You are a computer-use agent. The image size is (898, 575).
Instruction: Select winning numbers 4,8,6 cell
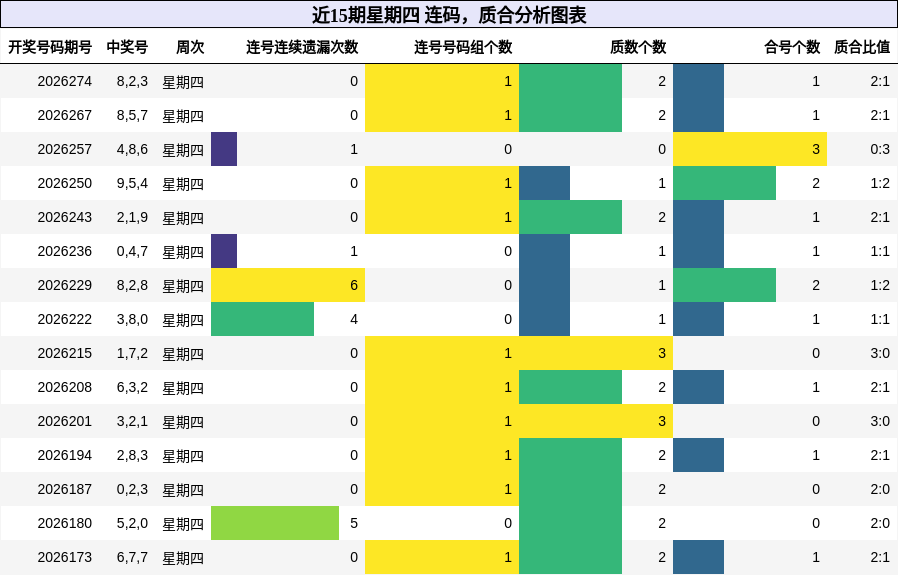(x=132, y=149)
